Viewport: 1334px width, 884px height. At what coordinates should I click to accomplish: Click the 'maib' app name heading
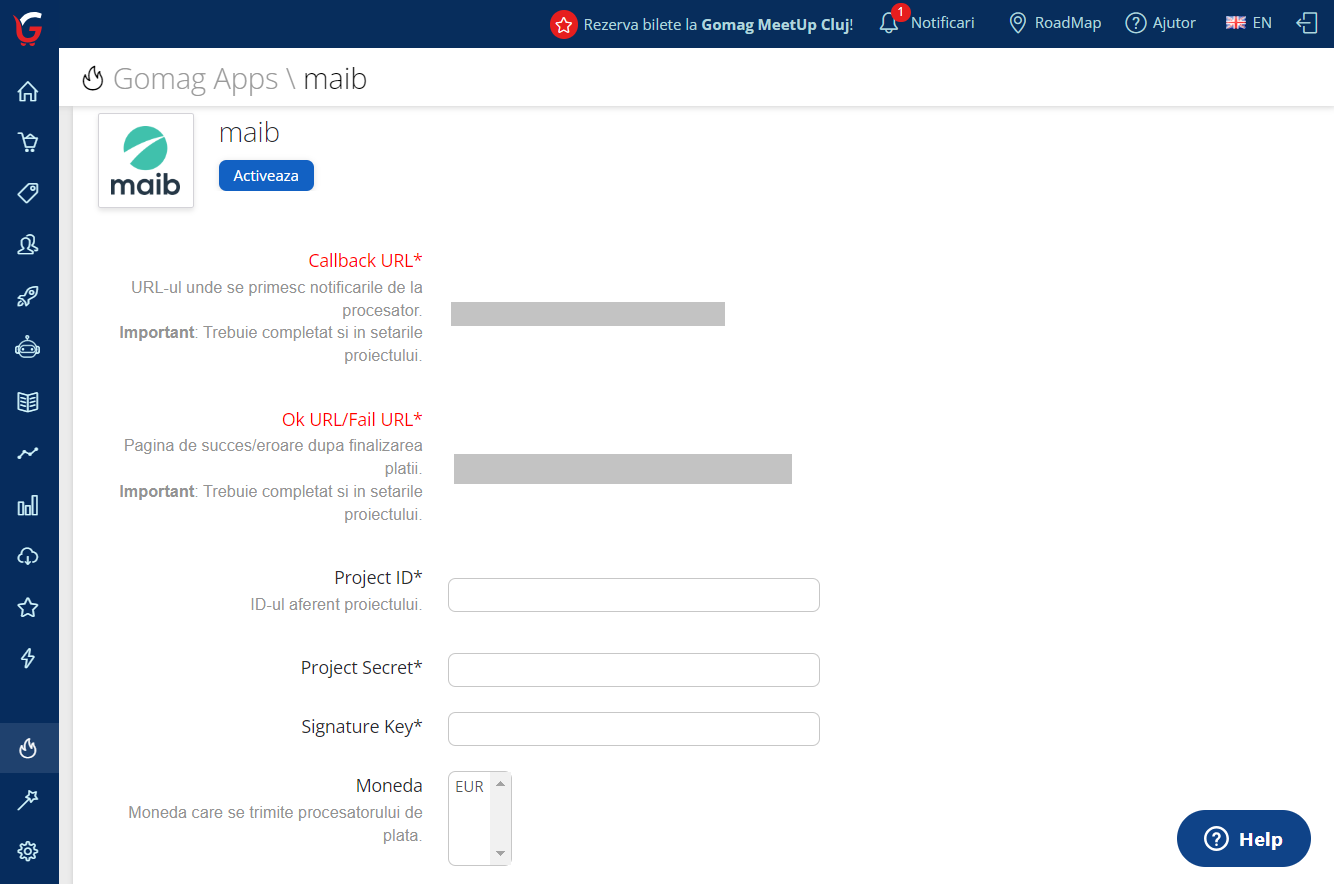coord(249,132)
